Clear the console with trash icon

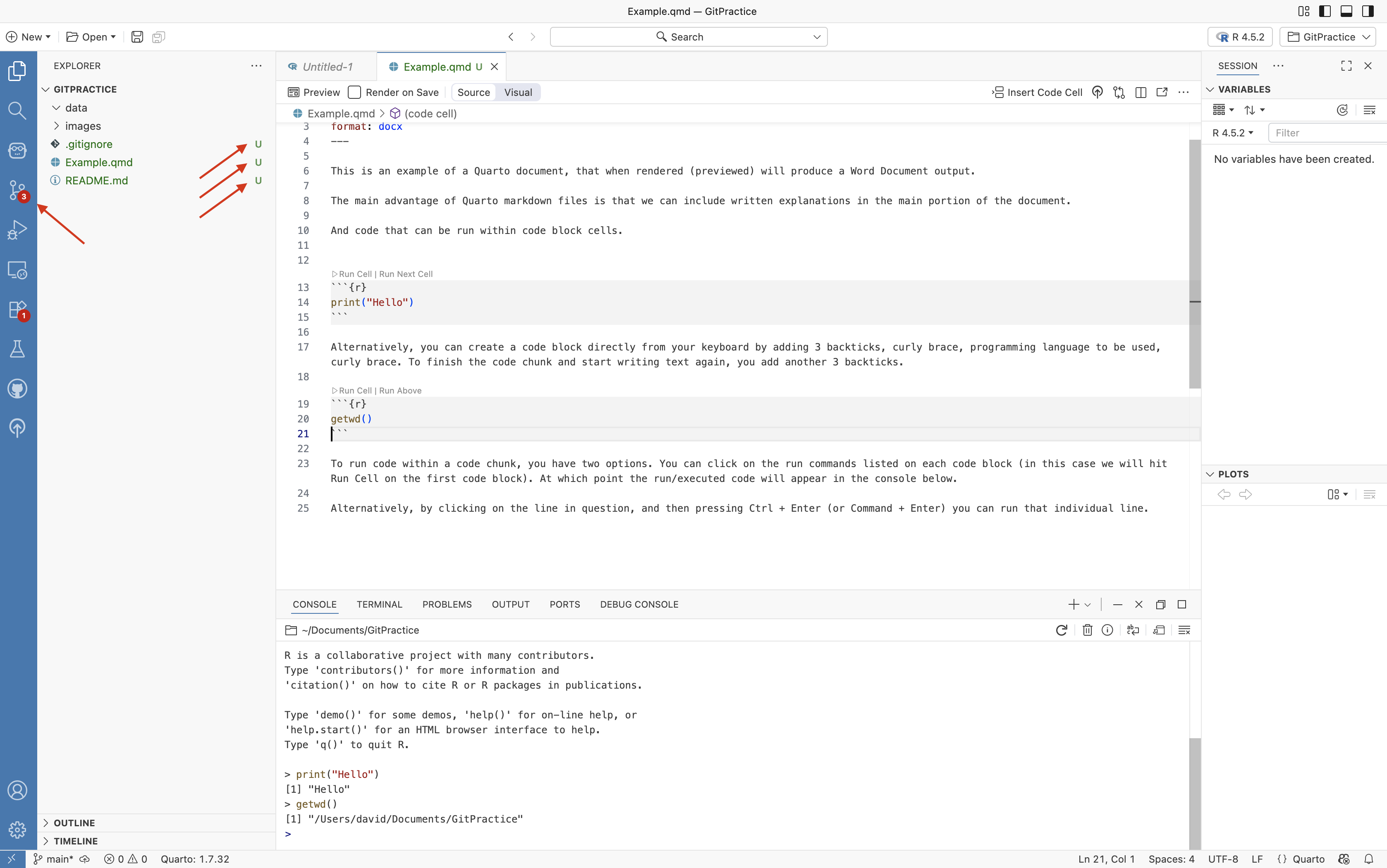pos(1087,630)
